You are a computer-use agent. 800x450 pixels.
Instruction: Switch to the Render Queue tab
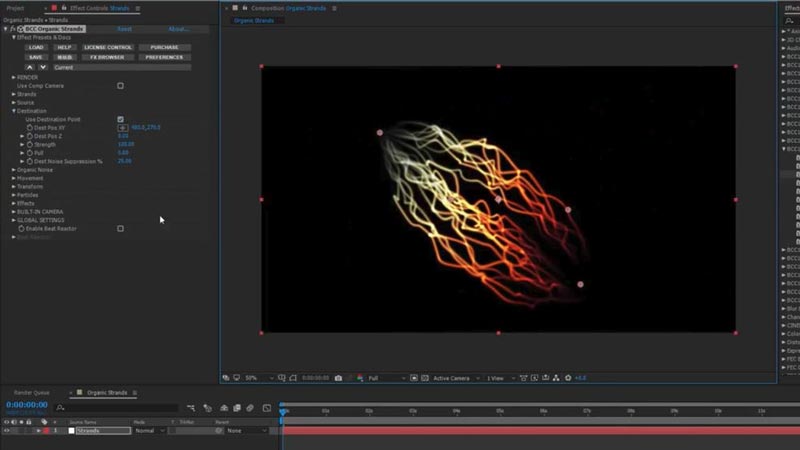coord(32,392)
